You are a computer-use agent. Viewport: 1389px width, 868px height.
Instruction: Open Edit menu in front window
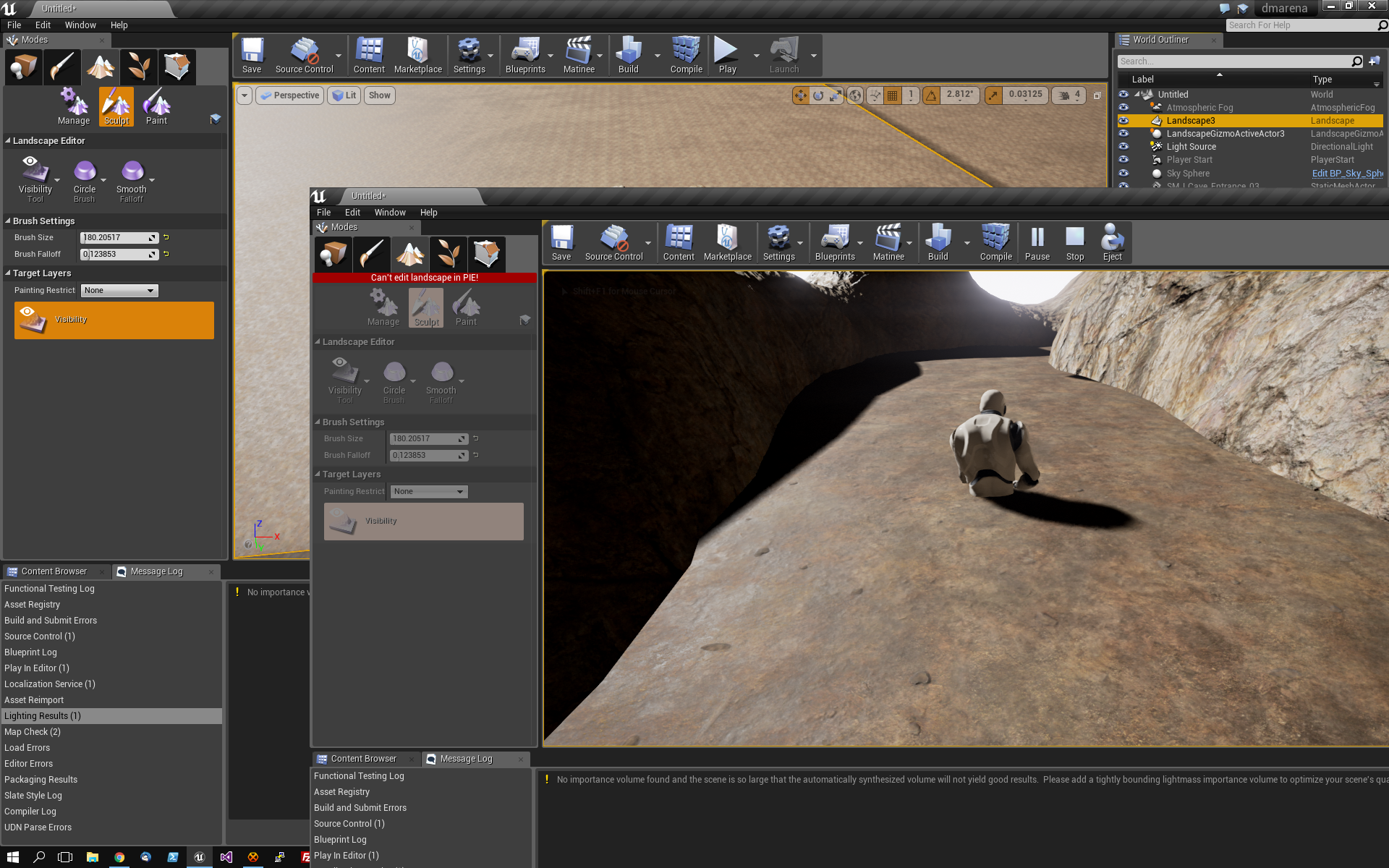click(352, 213)
